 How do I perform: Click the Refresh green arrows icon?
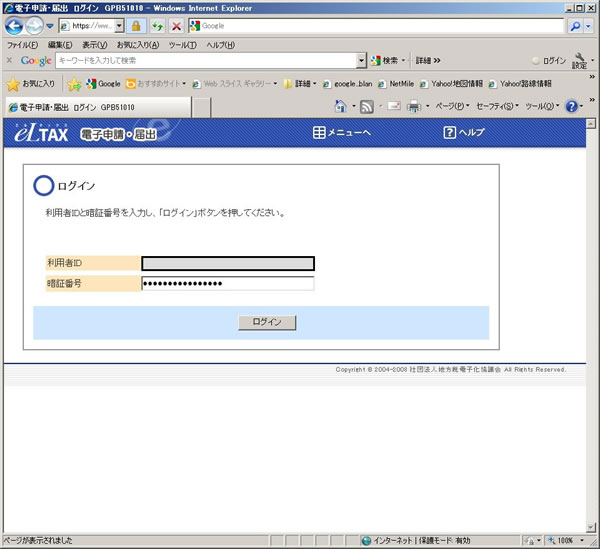click(x=157, y=26)
